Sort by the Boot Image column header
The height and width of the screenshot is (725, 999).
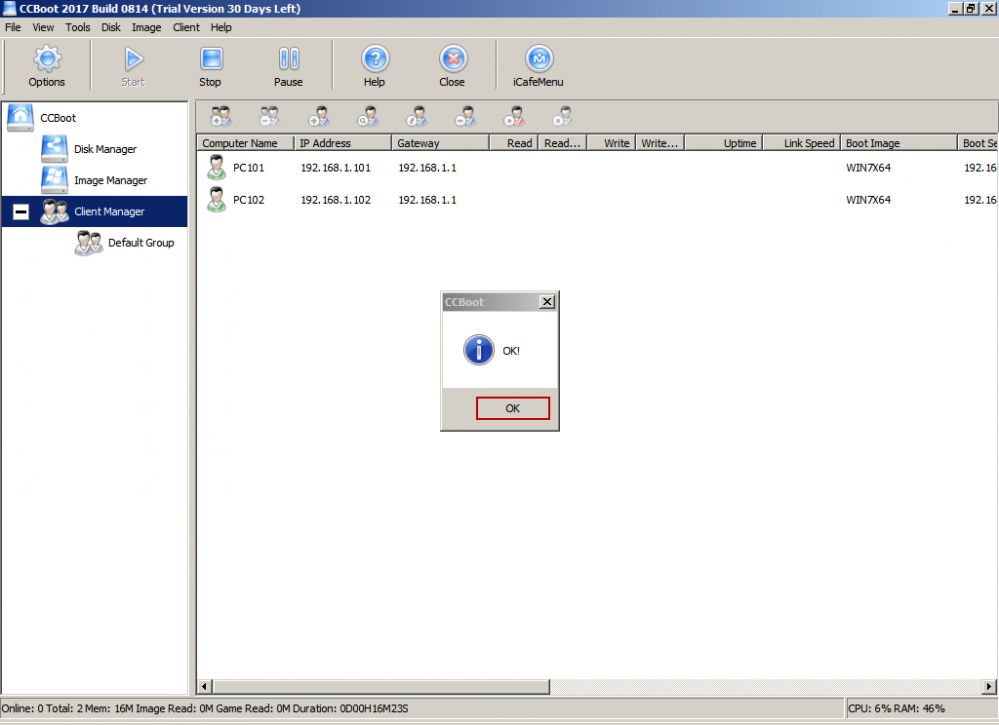coord(899,143)
